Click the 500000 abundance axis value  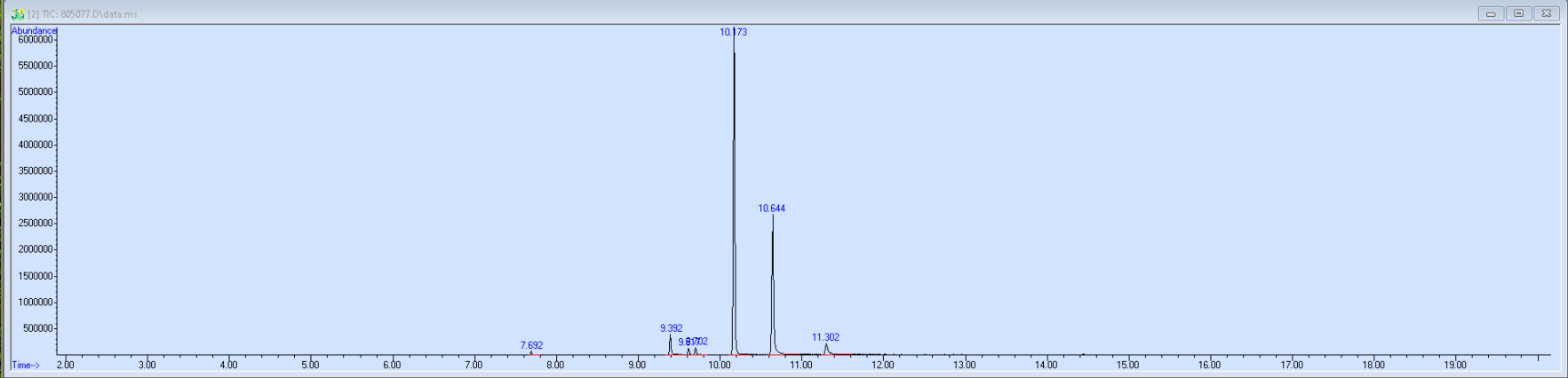[x=39, y=328]
